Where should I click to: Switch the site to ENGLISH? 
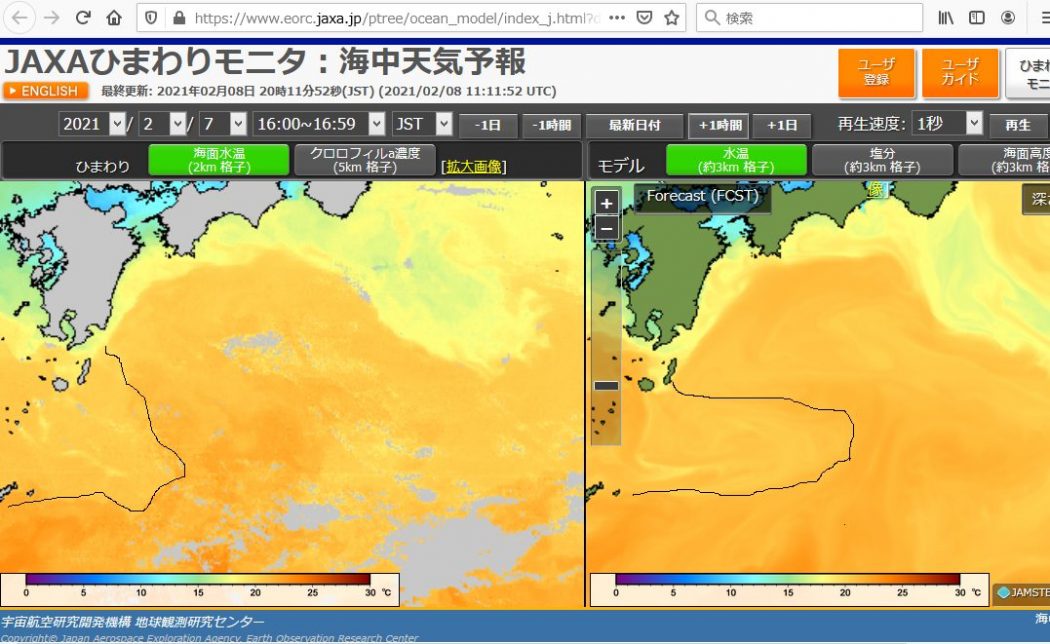point(45,91)
